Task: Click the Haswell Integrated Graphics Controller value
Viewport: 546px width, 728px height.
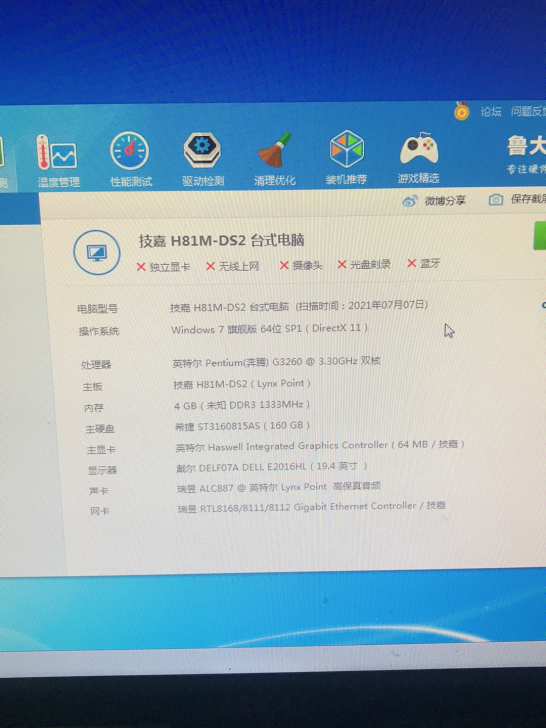Action: click(320, 445)
